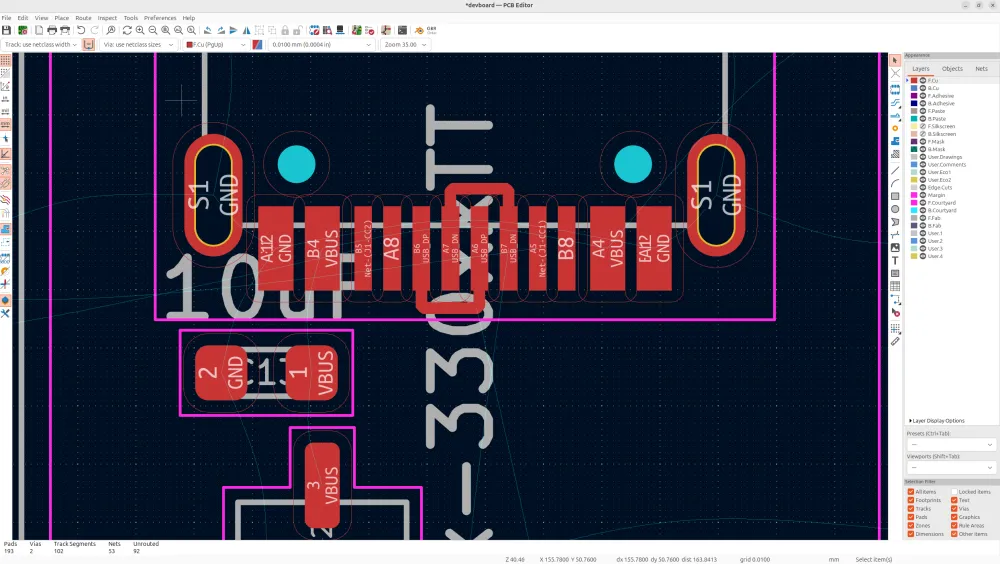This screenshot has height=564, width=1000.
Task: Click the F.Cu layer color swatch
Action: point(913,80)
